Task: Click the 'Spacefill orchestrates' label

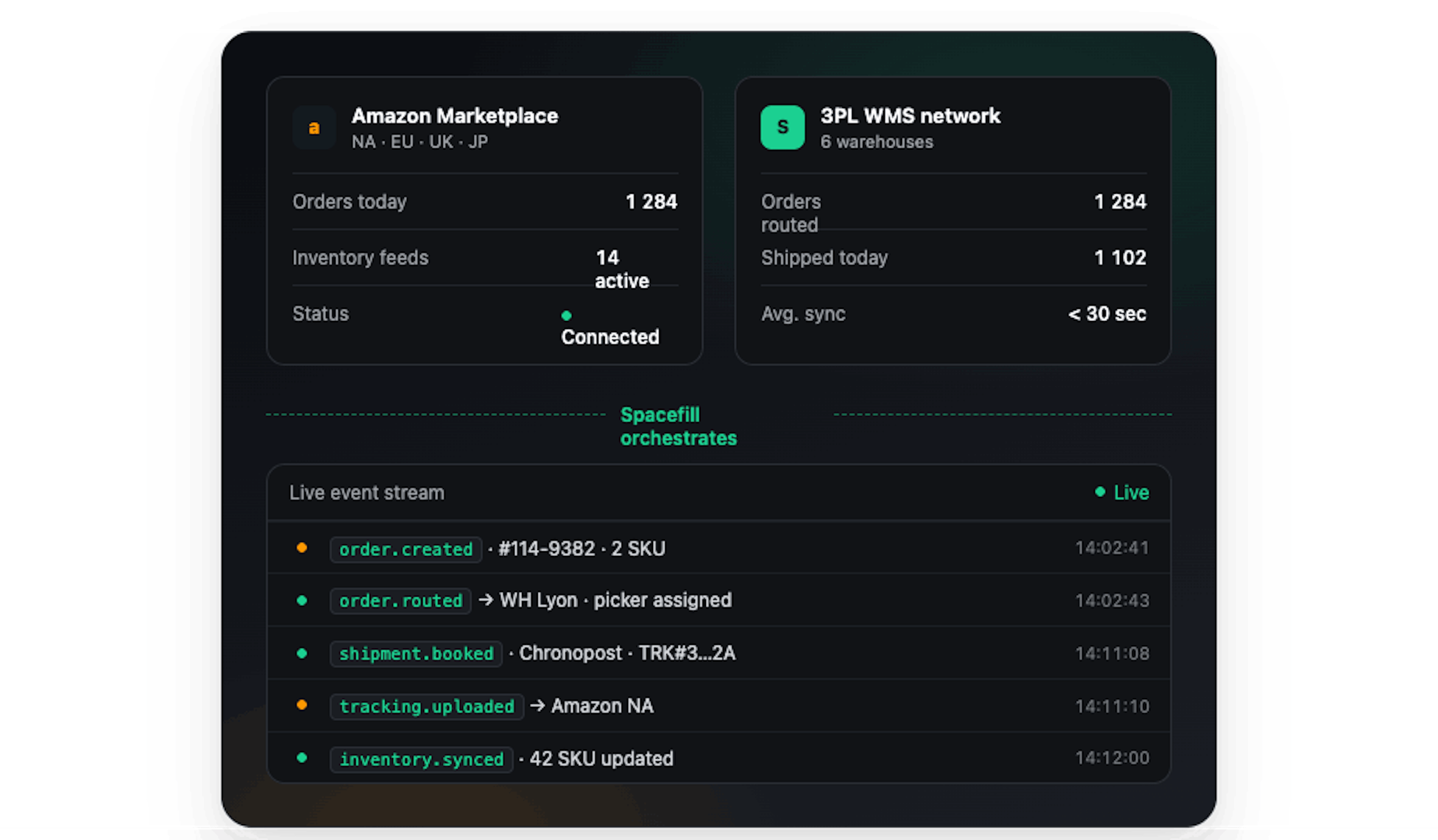Action: 678,426
